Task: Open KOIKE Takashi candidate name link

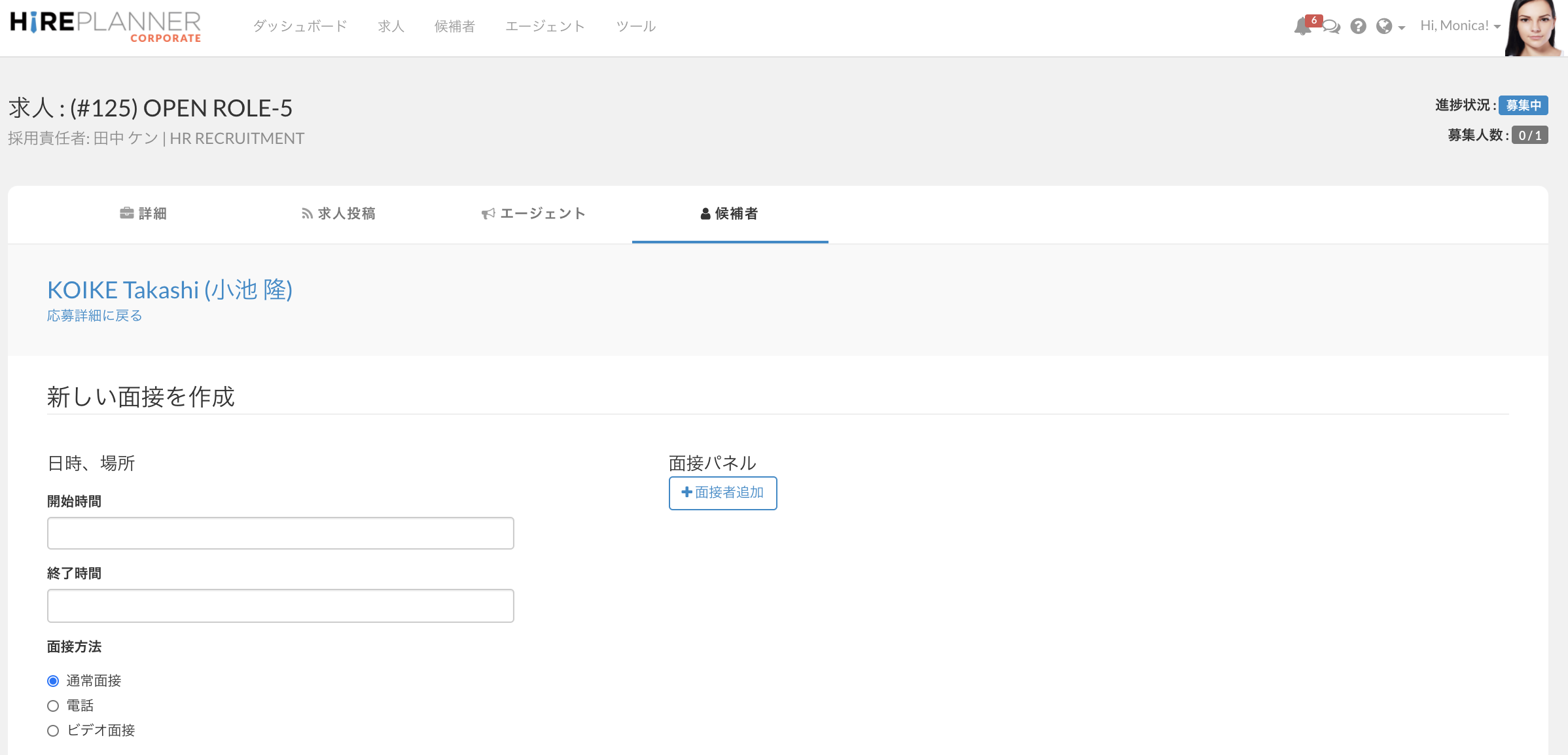Action: pyautogui.click(x=169, y=290)
